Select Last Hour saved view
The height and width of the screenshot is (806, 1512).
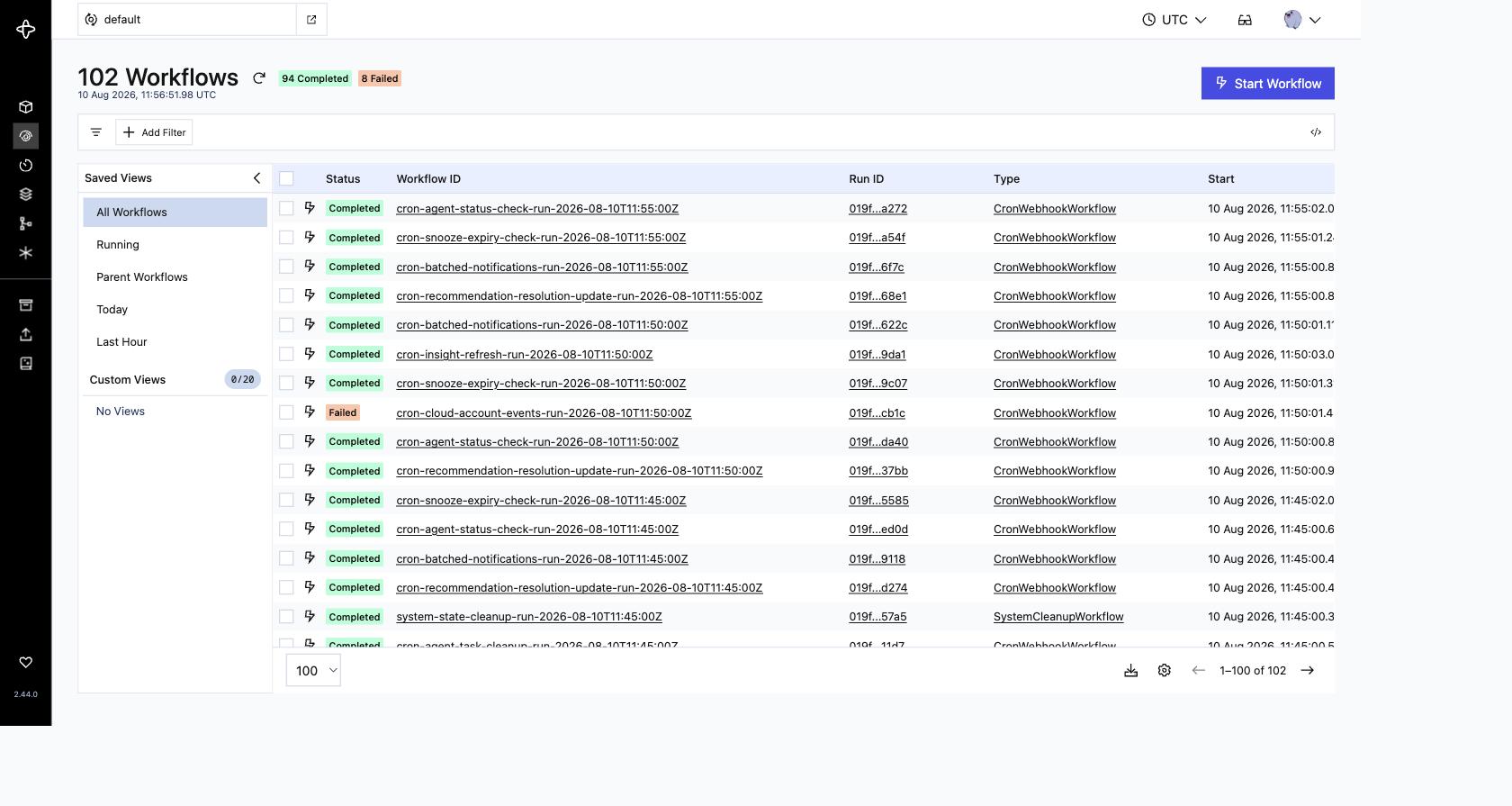[x=175, y=342]
